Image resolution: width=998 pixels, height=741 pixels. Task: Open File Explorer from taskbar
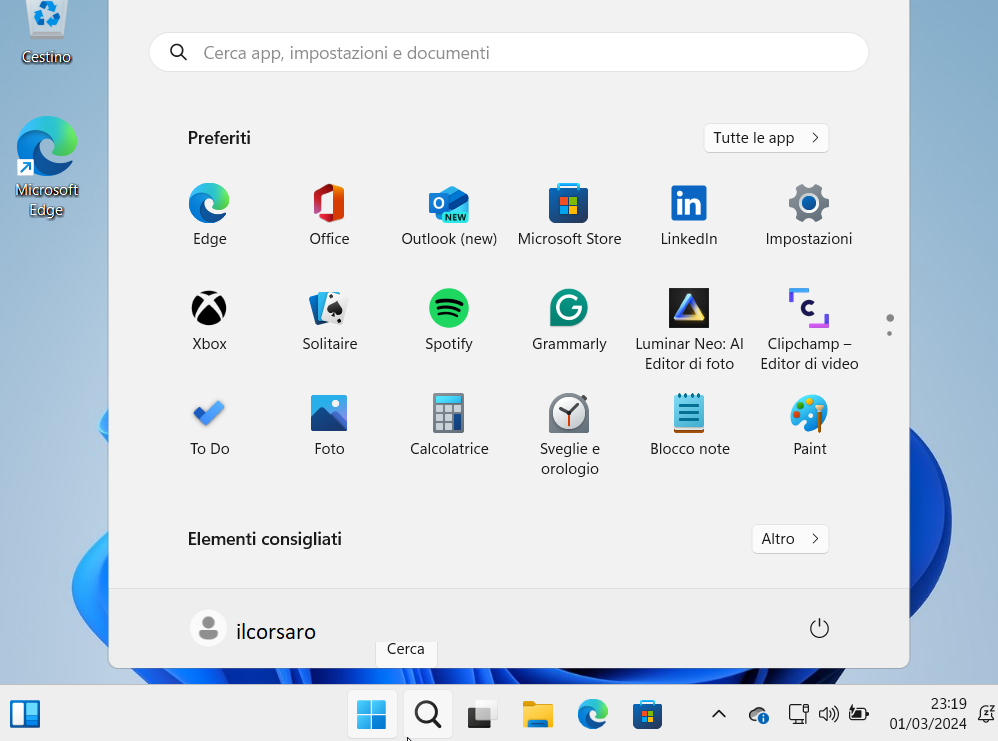[538, 714]
